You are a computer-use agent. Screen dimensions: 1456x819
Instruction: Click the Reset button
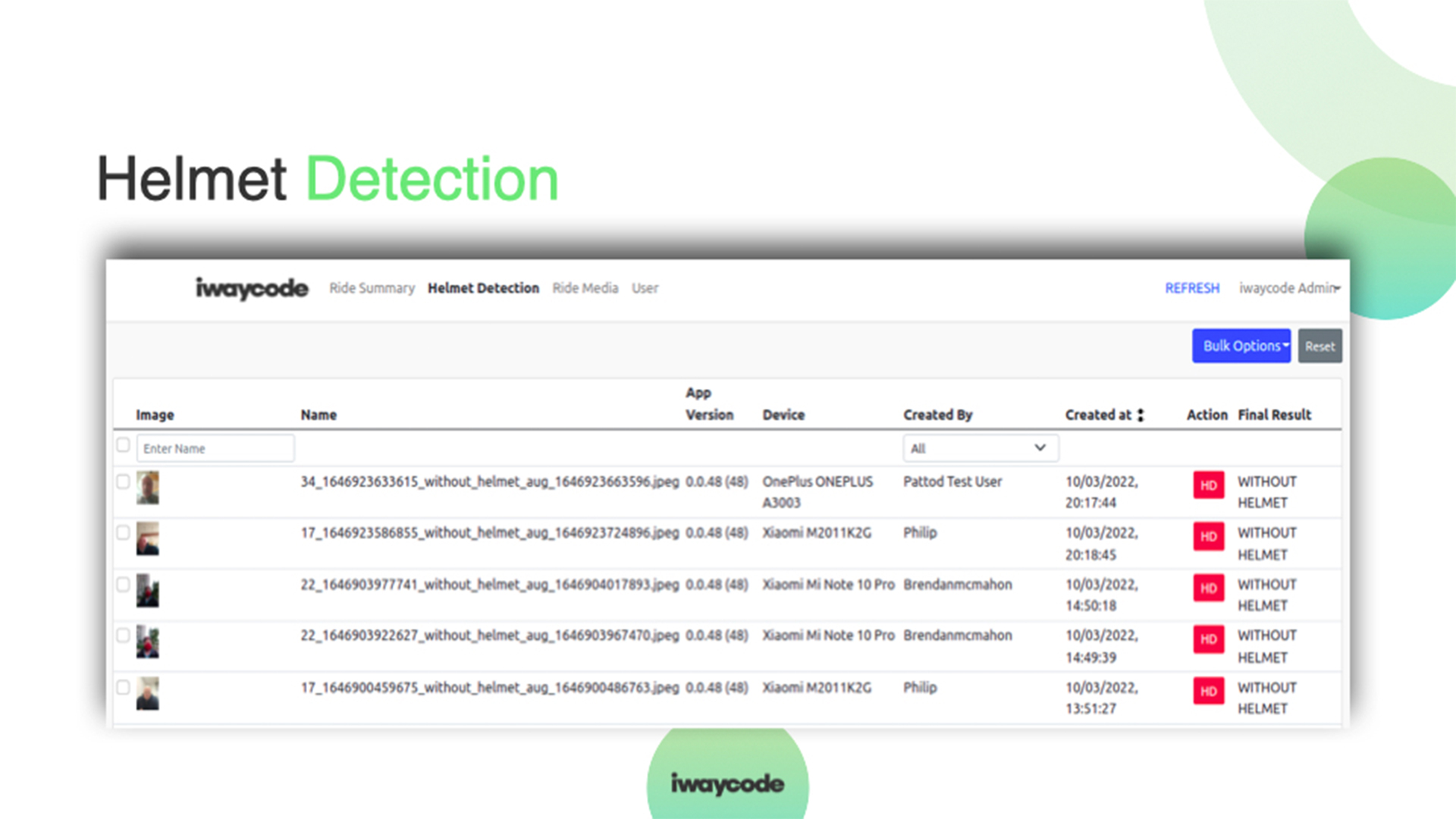(x=1319, y=346)
